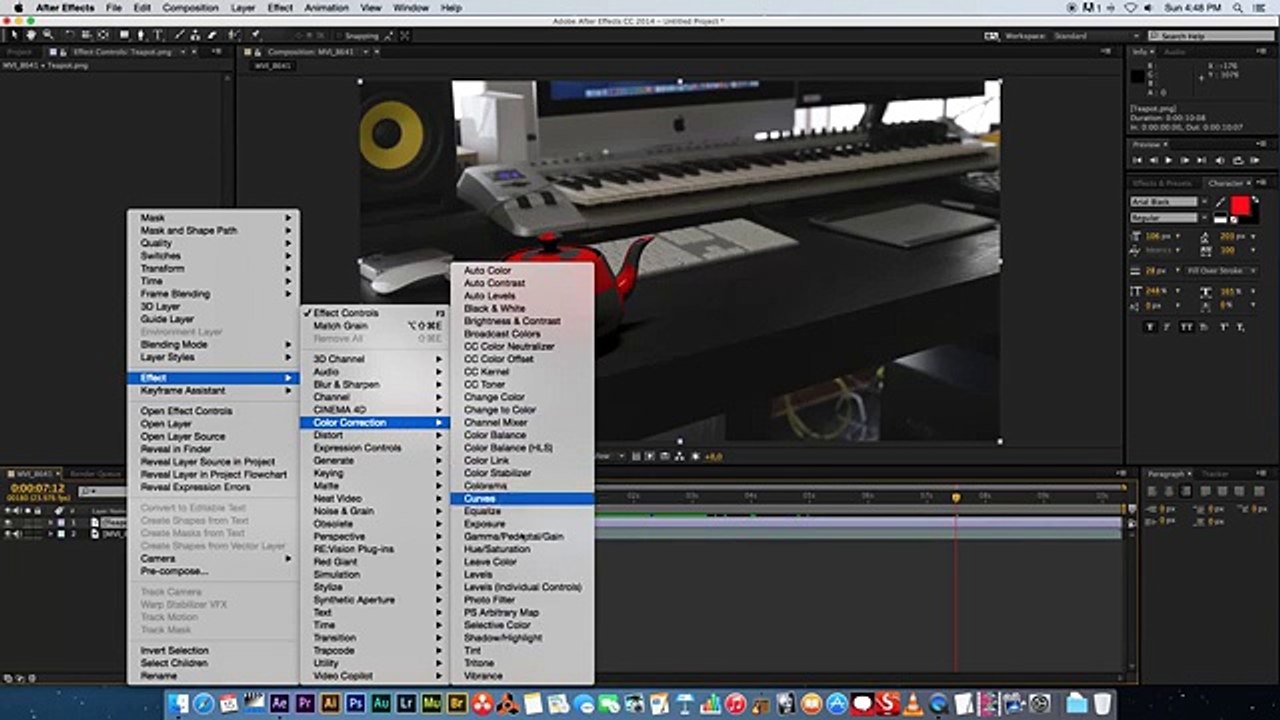
Task: Toggle All Caps in Character panel
Action: tap(1187, 327)
